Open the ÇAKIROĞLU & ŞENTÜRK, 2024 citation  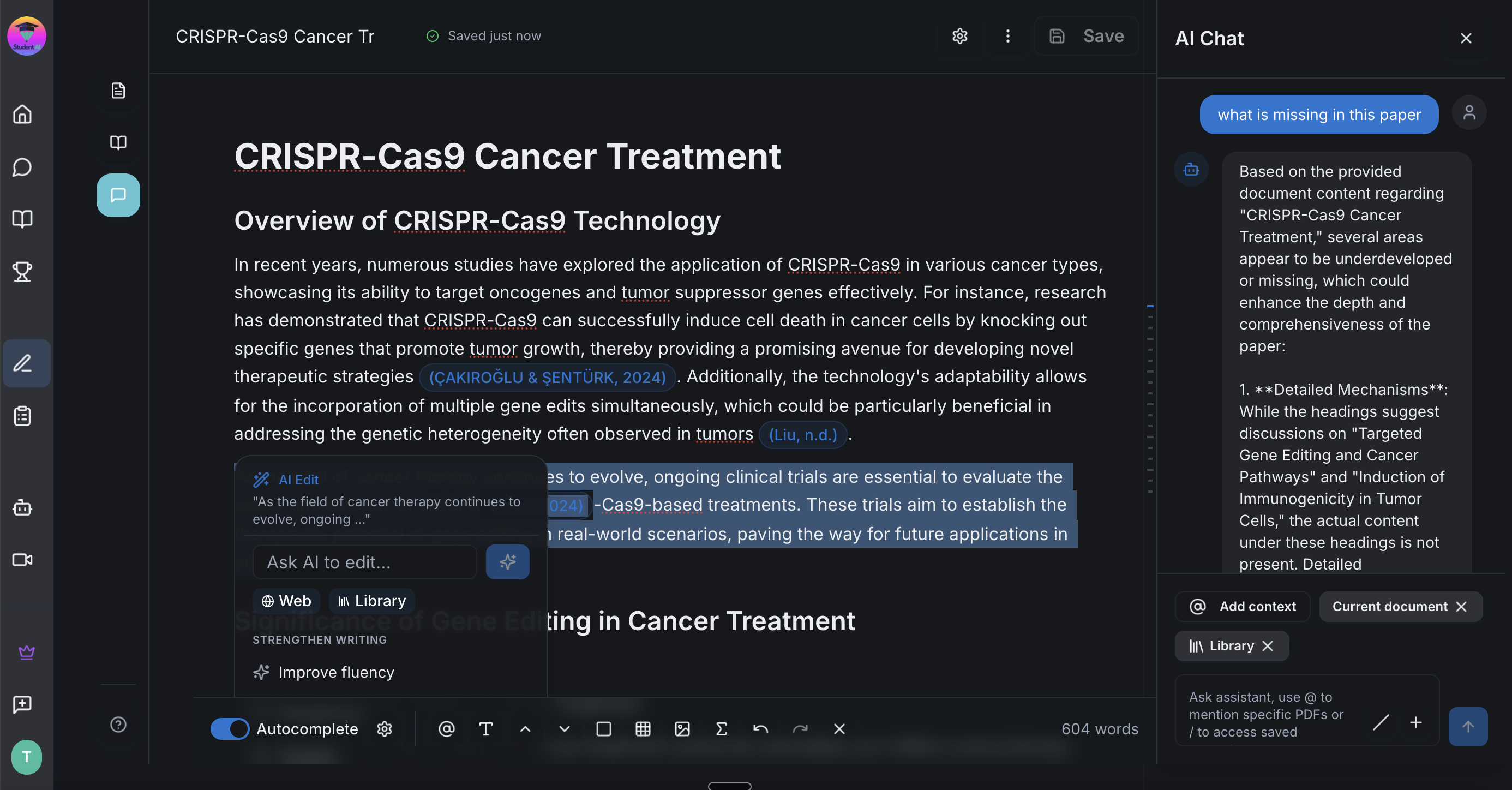tap(547, 377)
